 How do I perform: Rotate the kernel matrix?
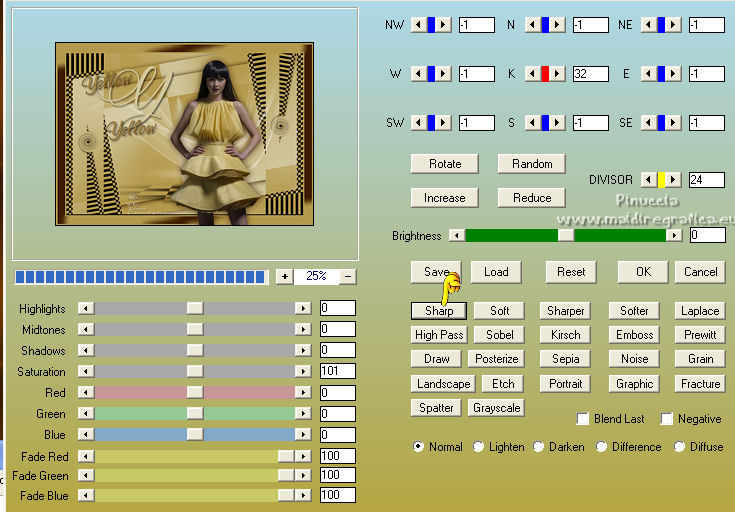pyautogui.click(x=445, y=164)
